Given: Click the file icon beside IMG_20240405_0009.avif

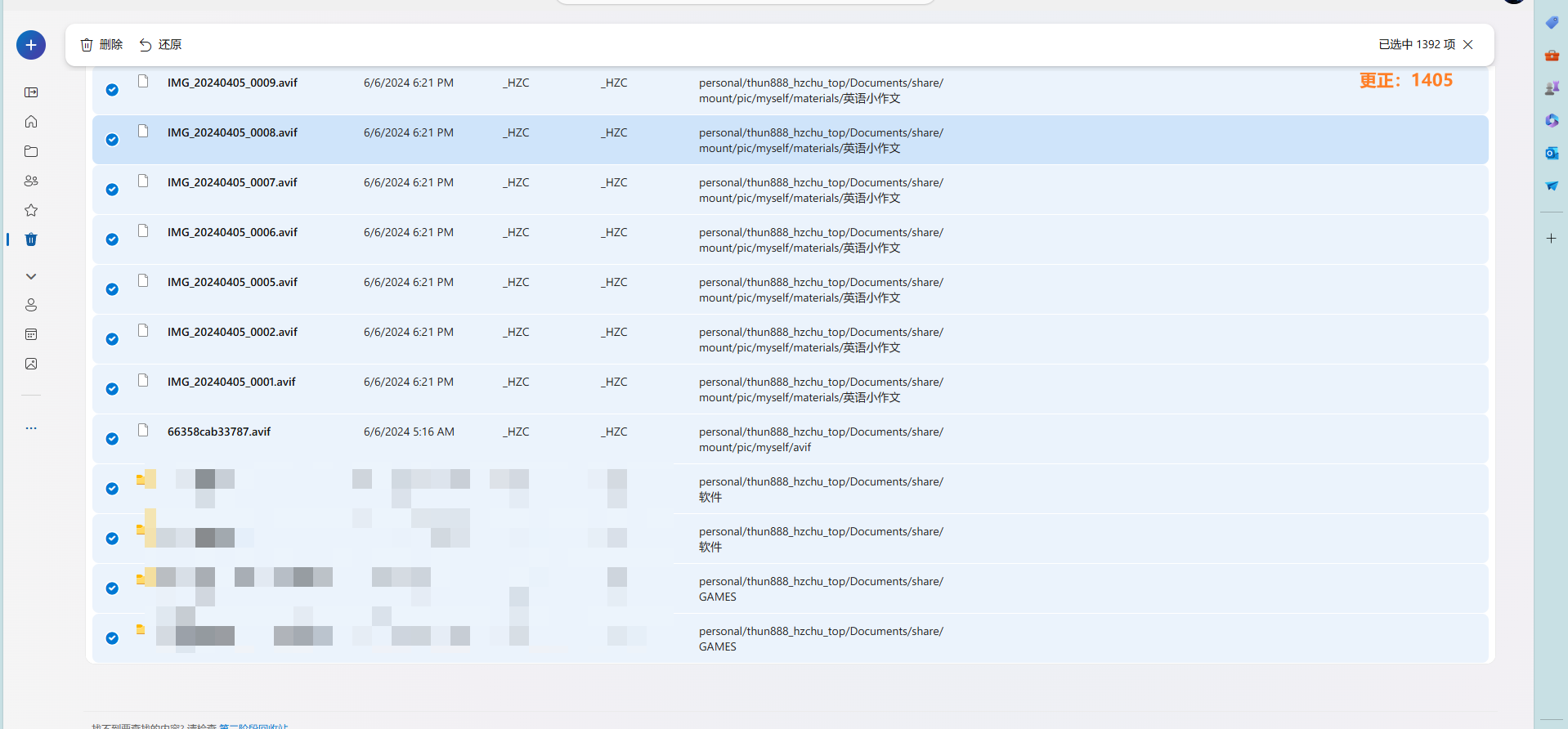Looking at the screenshot, I should click(x=143, y=81).
